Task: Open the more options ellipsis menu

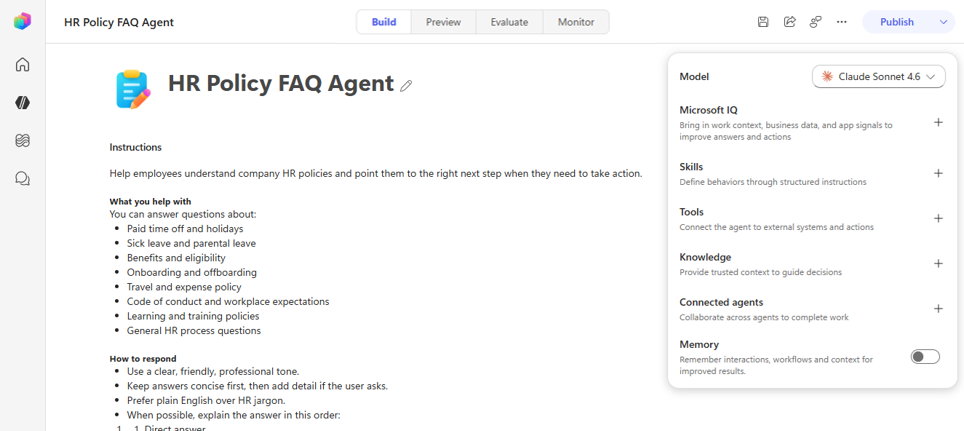Action: click(x=842, y=22)
